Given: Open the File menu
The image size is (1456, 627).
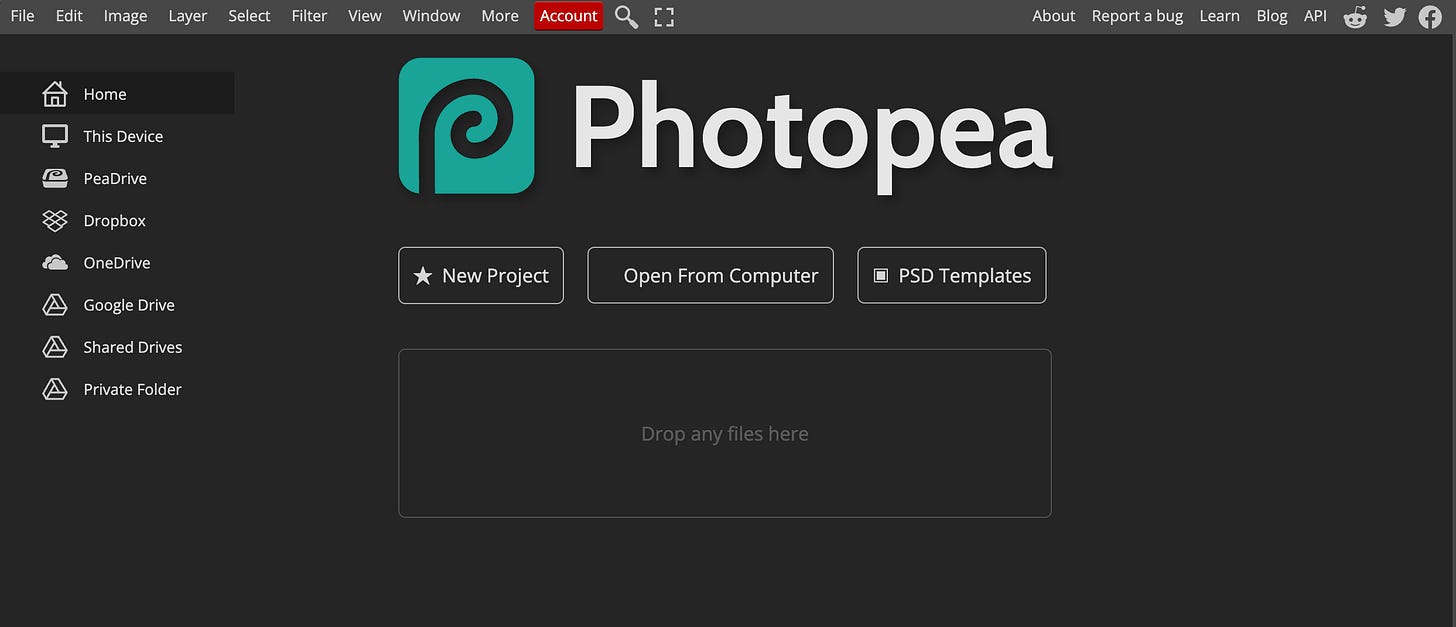Looking at the screenshot, I should [x=22, y=16].
